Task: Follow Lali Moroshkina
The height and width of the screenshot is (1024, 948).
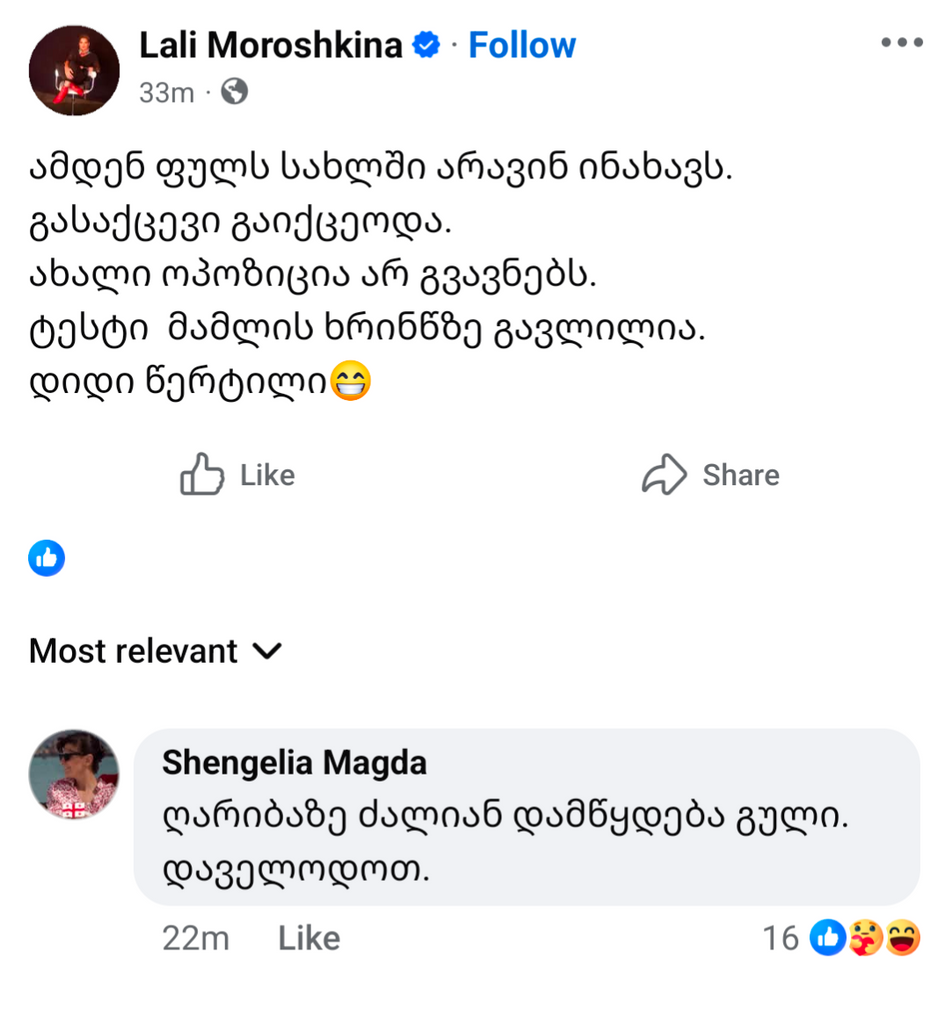Action: 522,45
